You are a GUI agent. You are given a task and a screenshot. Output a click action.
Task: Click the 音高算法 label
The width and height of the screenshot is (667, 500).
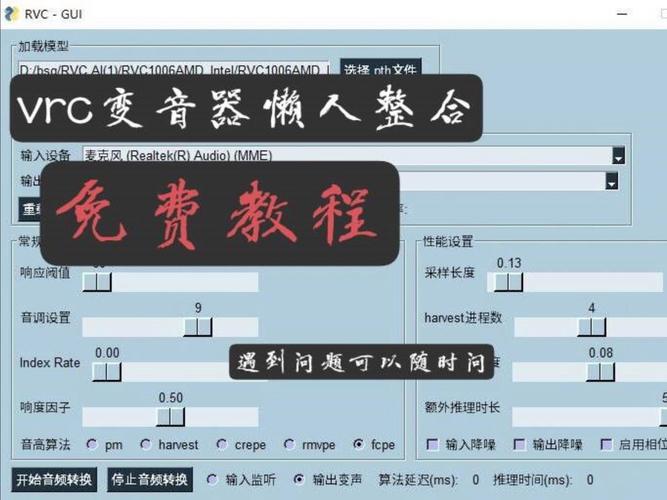46,444
